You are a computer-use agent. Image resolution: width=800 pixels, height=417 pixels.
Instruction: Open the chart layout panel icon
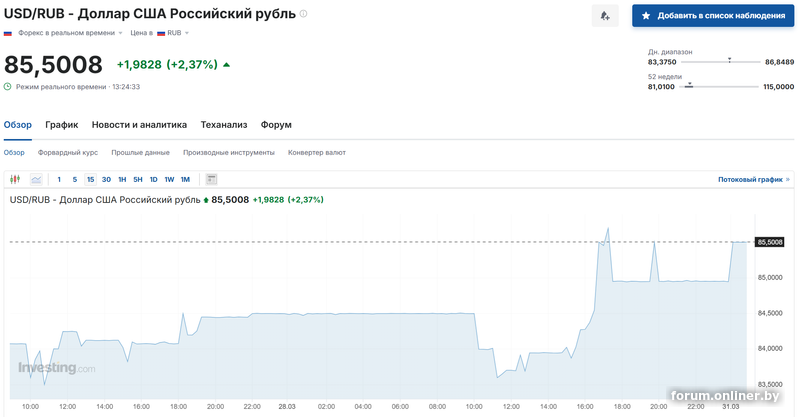click(x=211, y=179)
